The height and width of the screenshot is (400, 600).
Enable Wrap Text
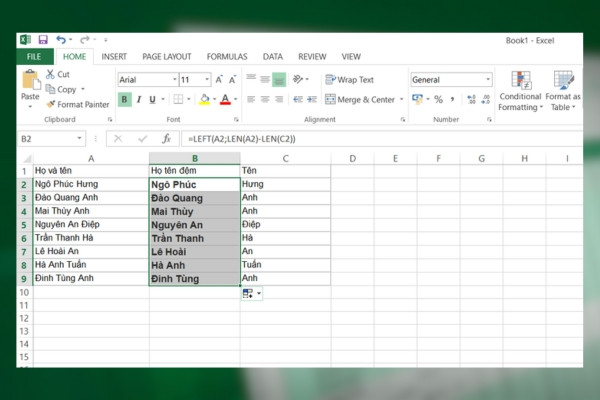[x=349, y=80]
